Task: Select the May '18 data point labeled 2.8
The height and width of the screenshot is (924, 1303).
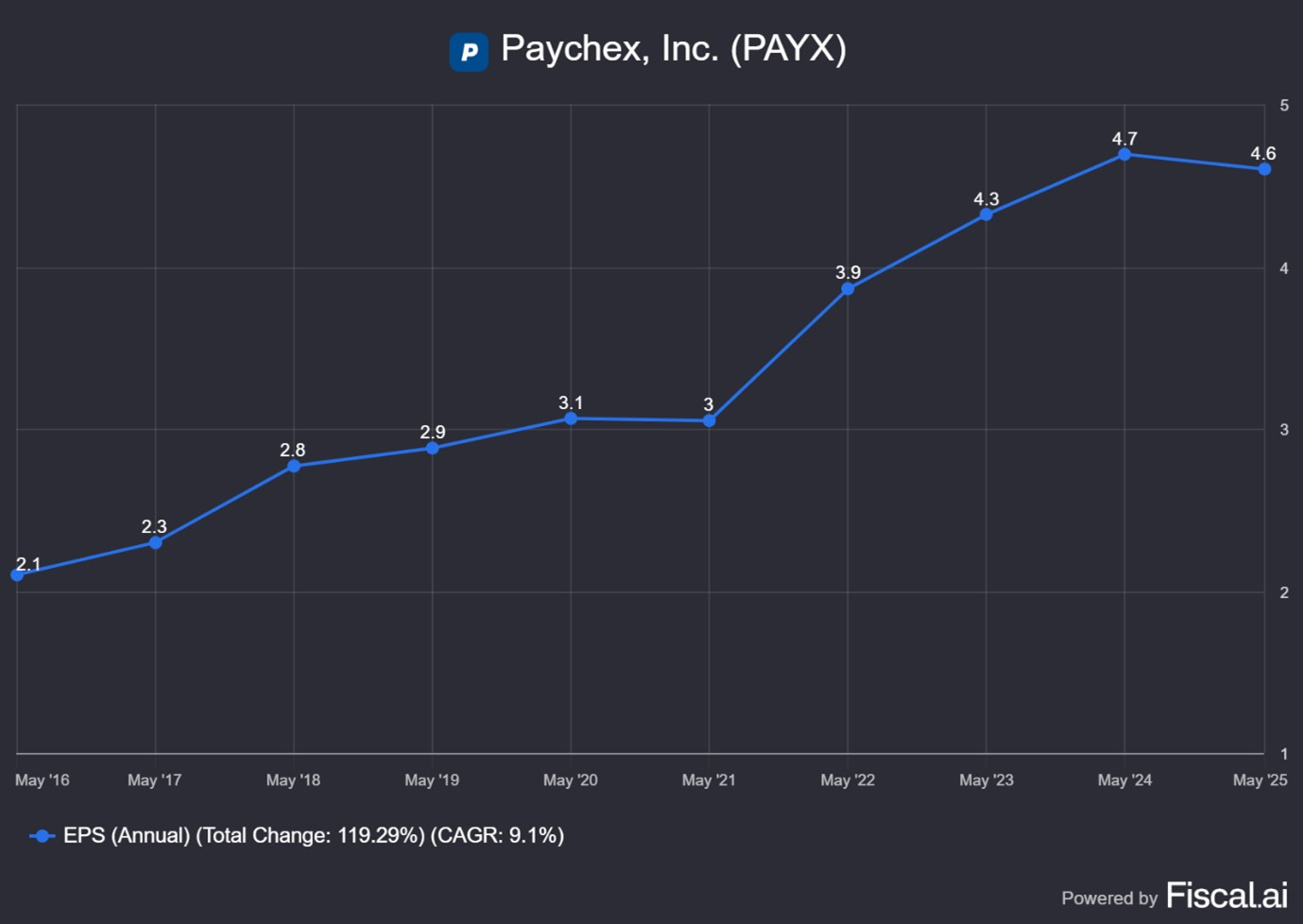Action: click(x=294, y=466)
